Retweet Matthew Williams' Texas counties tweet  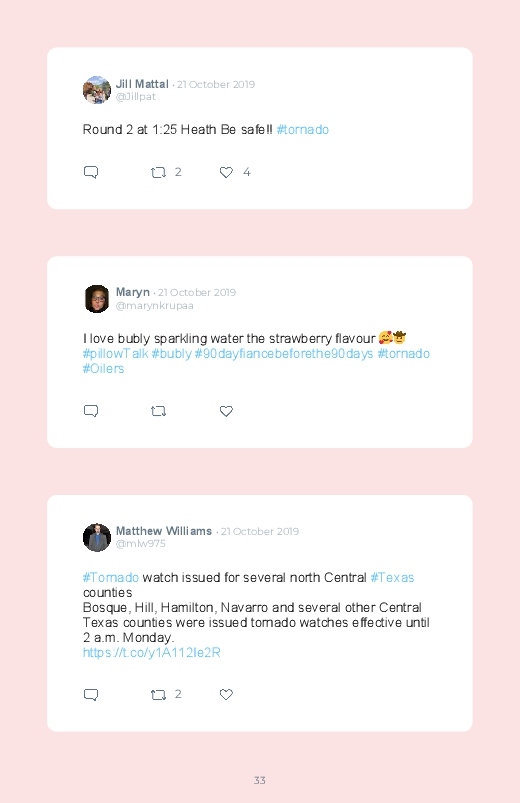pos(158,695)
